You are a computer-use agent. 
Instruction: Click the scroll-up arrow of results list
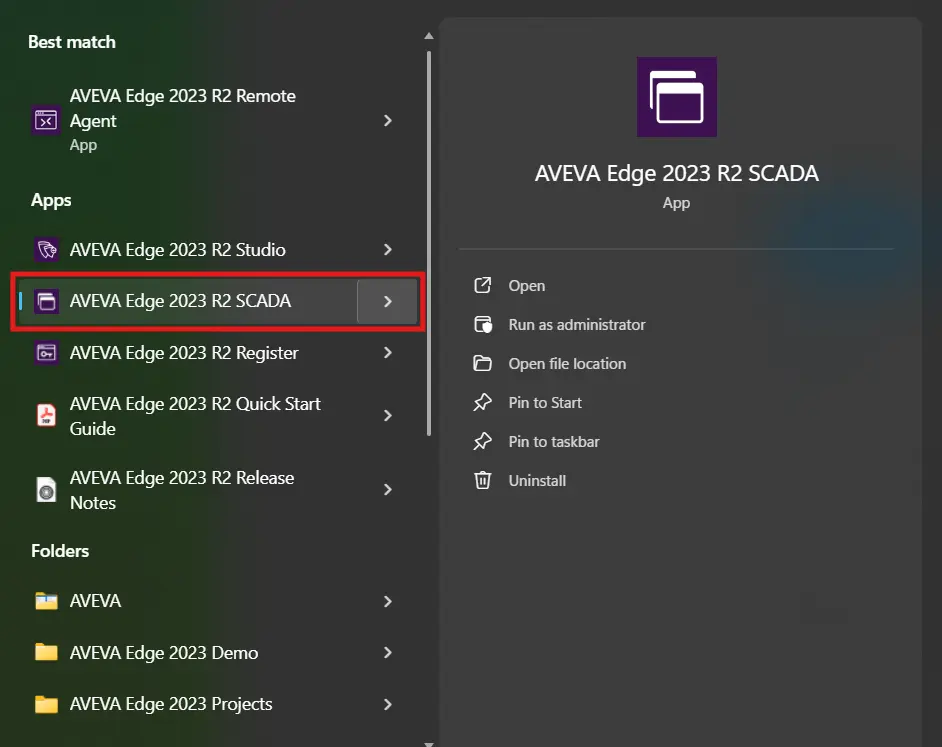point(429,37)
